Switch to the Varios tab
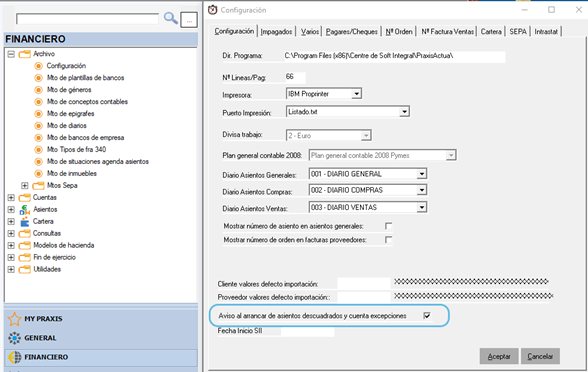This screenshot has height=372, width=588. click(x=310, y=32)
